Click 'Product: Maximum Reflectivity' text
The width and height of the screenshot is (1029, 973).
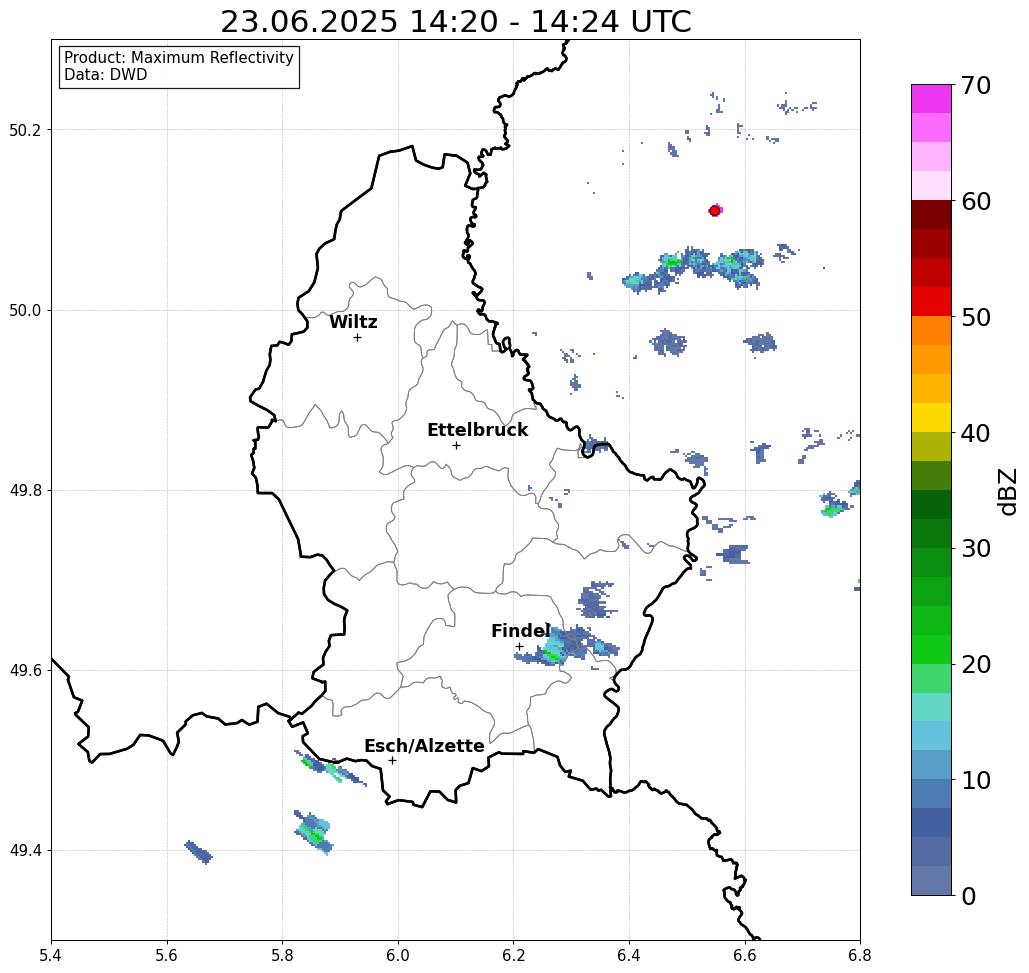178,58
